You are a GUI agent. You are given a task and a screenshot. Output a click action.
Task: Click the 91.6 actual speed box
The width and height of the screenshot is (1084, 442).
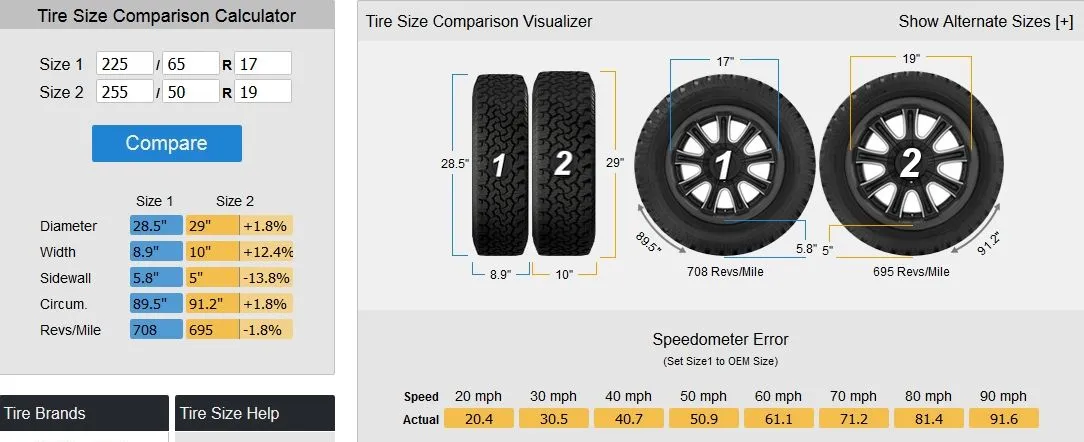click(1003, 419)
